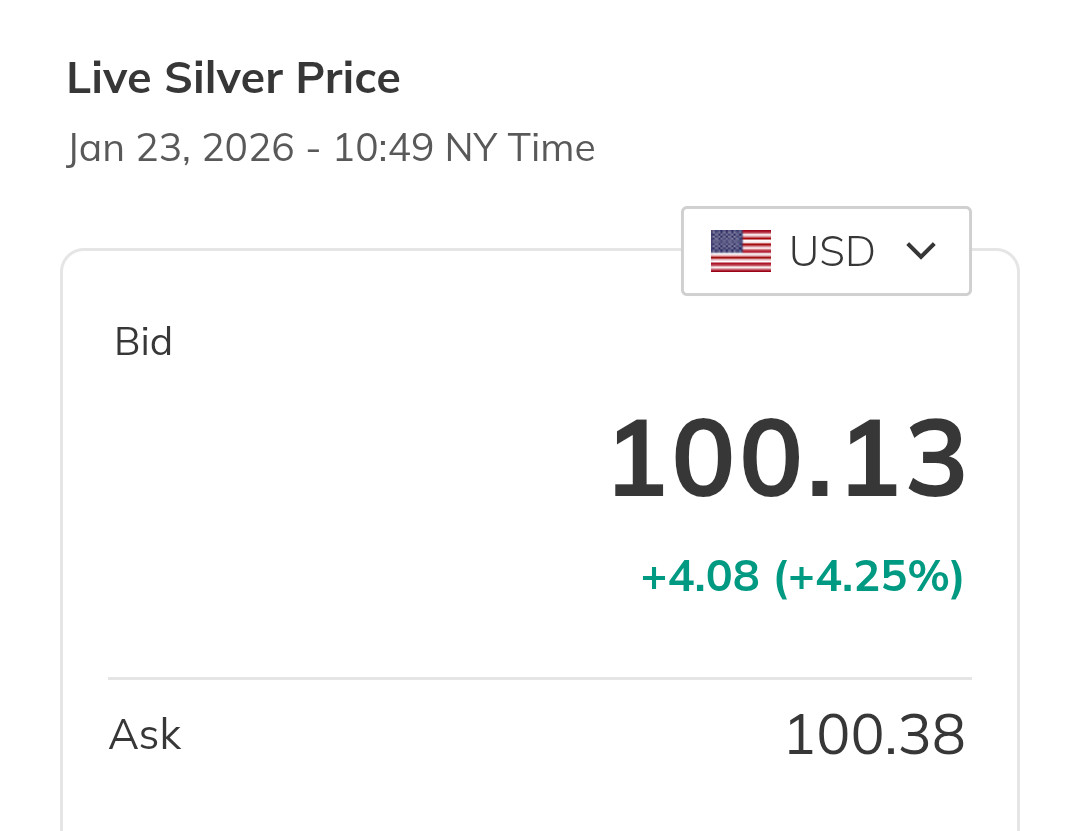The height and width of the screenshot is (831, 1080).
Task: Select the 100.38 ask price
Action: click(874, 735)
